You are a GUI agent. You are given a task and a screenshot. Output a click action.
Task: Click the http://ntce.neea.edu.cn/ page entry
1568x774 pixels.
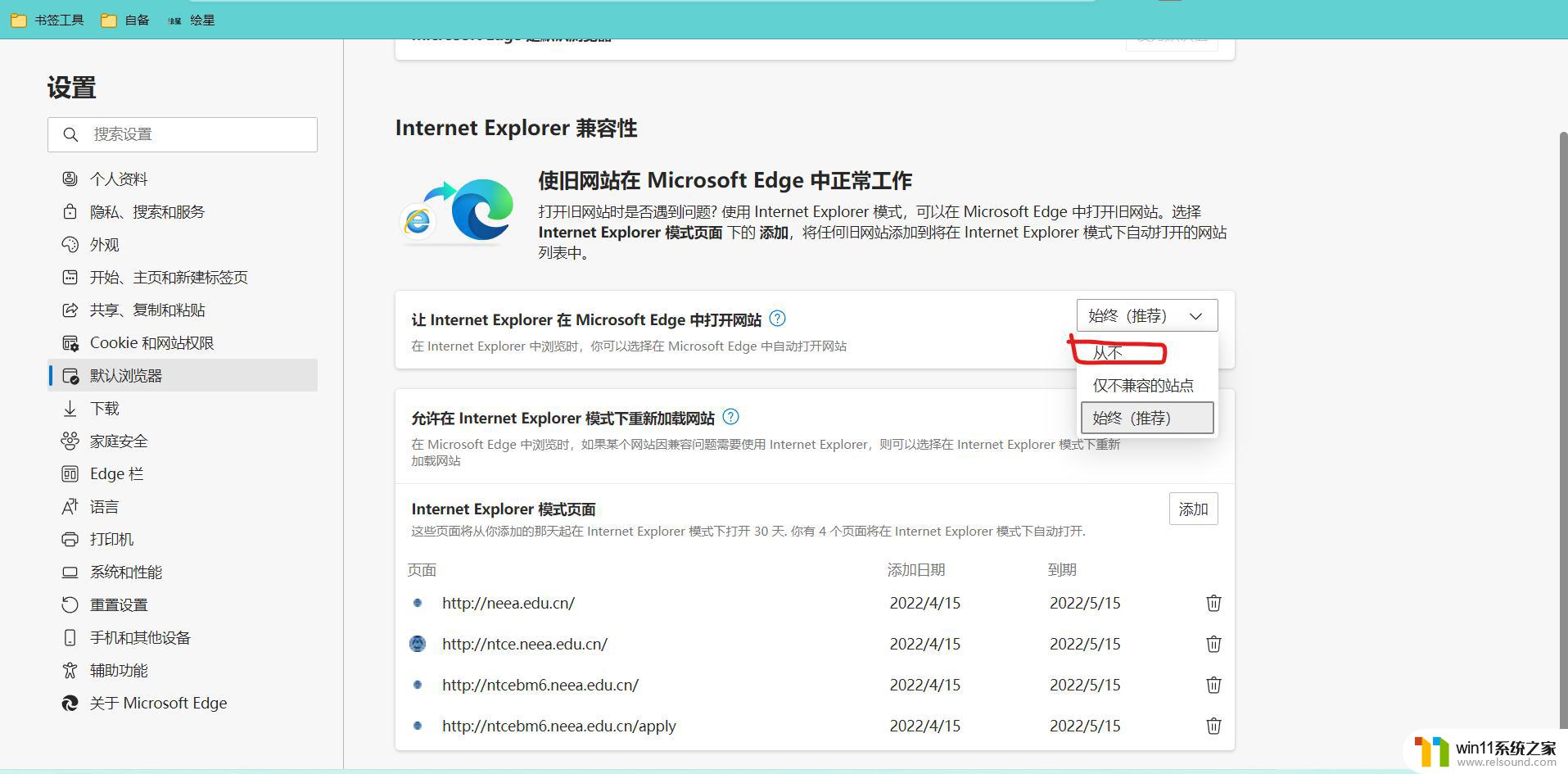[x=525, y=644]
